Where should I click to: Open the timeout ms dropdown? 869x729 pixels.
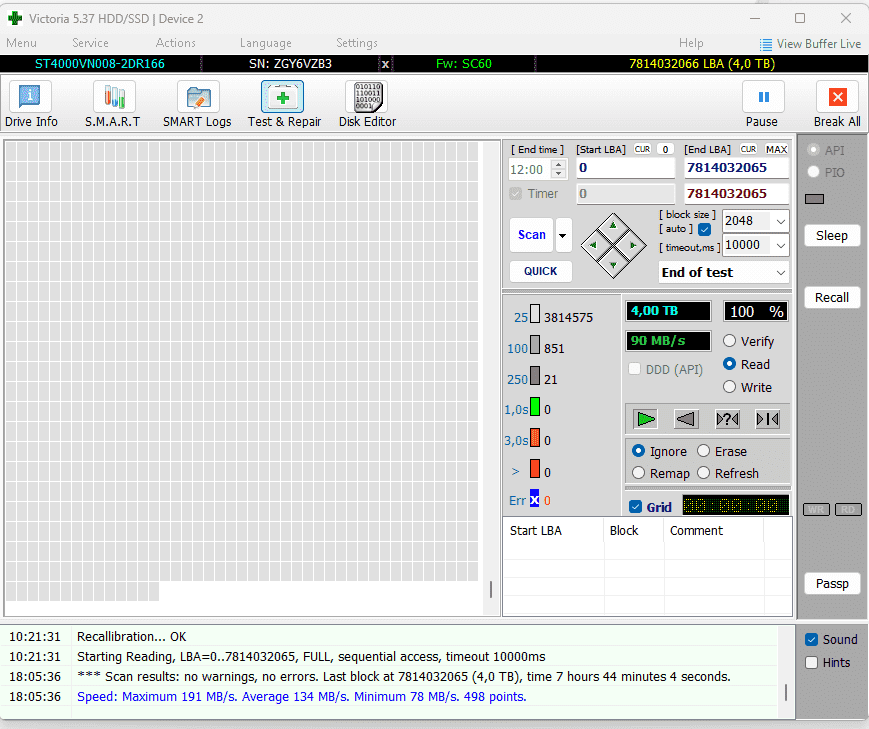click(x=780, y=245)
